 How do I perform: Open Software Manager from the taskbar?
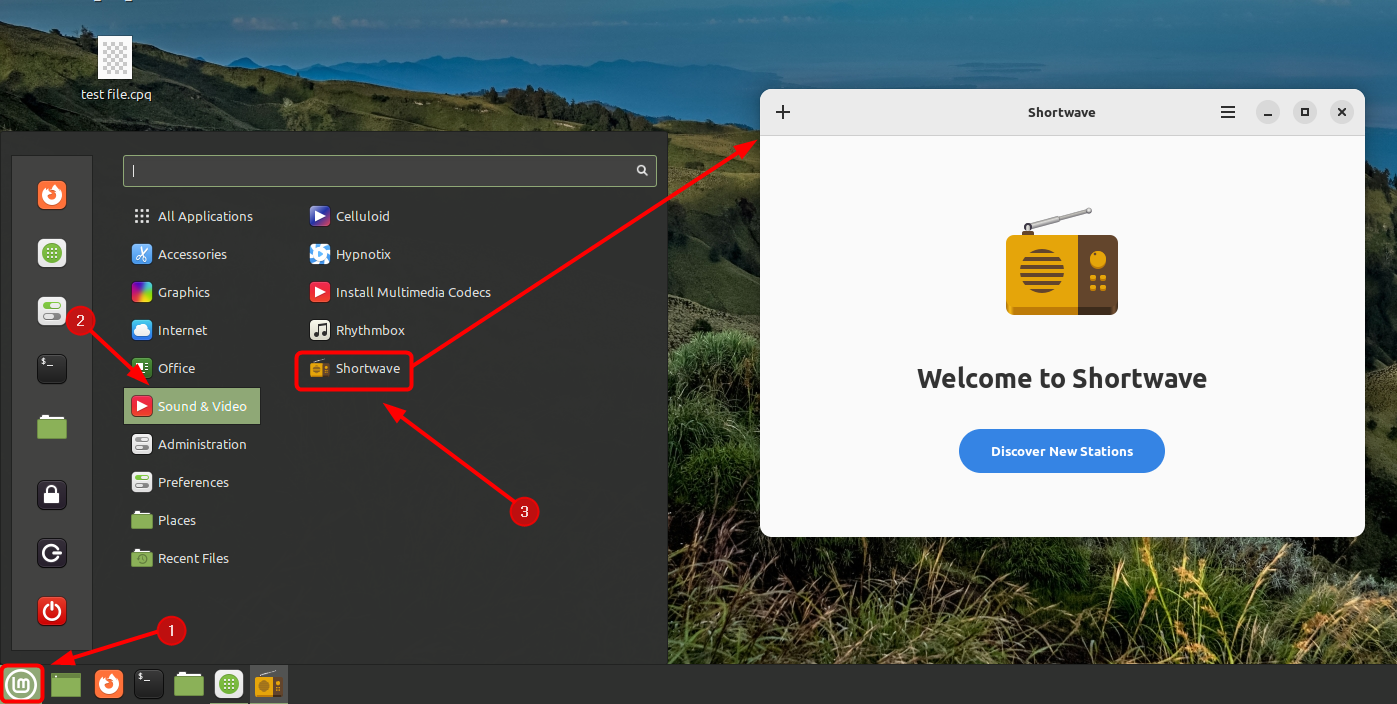coord(229,684)
